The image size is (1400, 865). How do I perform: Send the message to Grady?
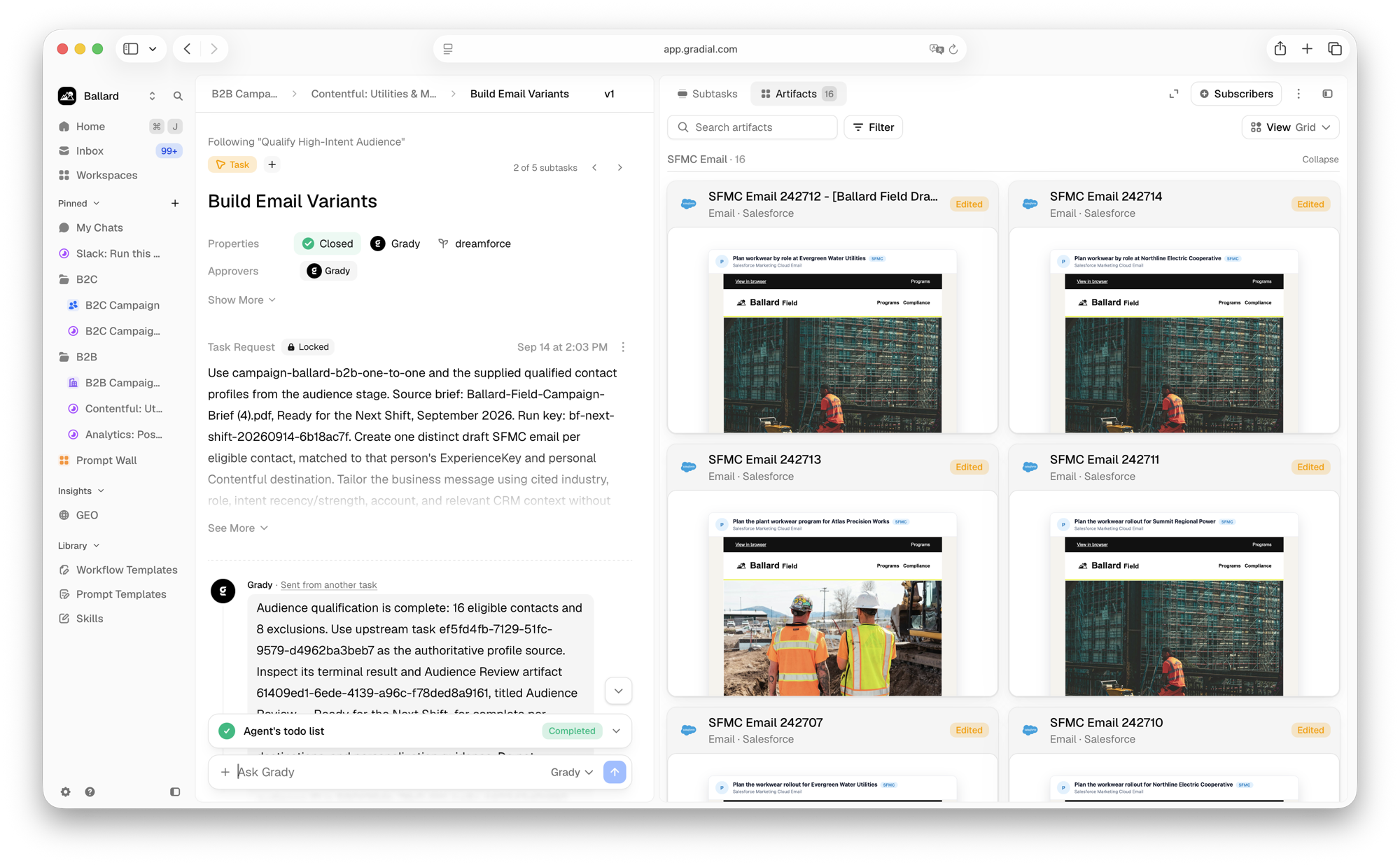click(x=615, y=772)
